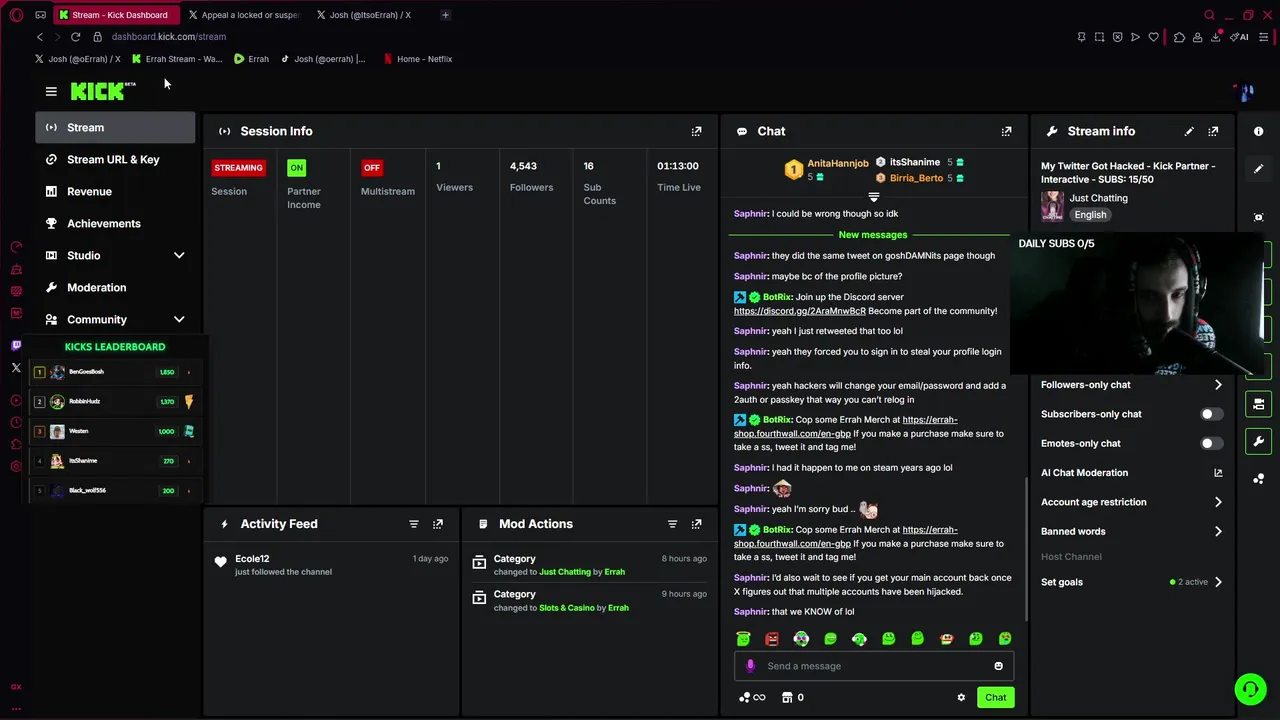Open the hamburger menu beside Kick logo

51,91
